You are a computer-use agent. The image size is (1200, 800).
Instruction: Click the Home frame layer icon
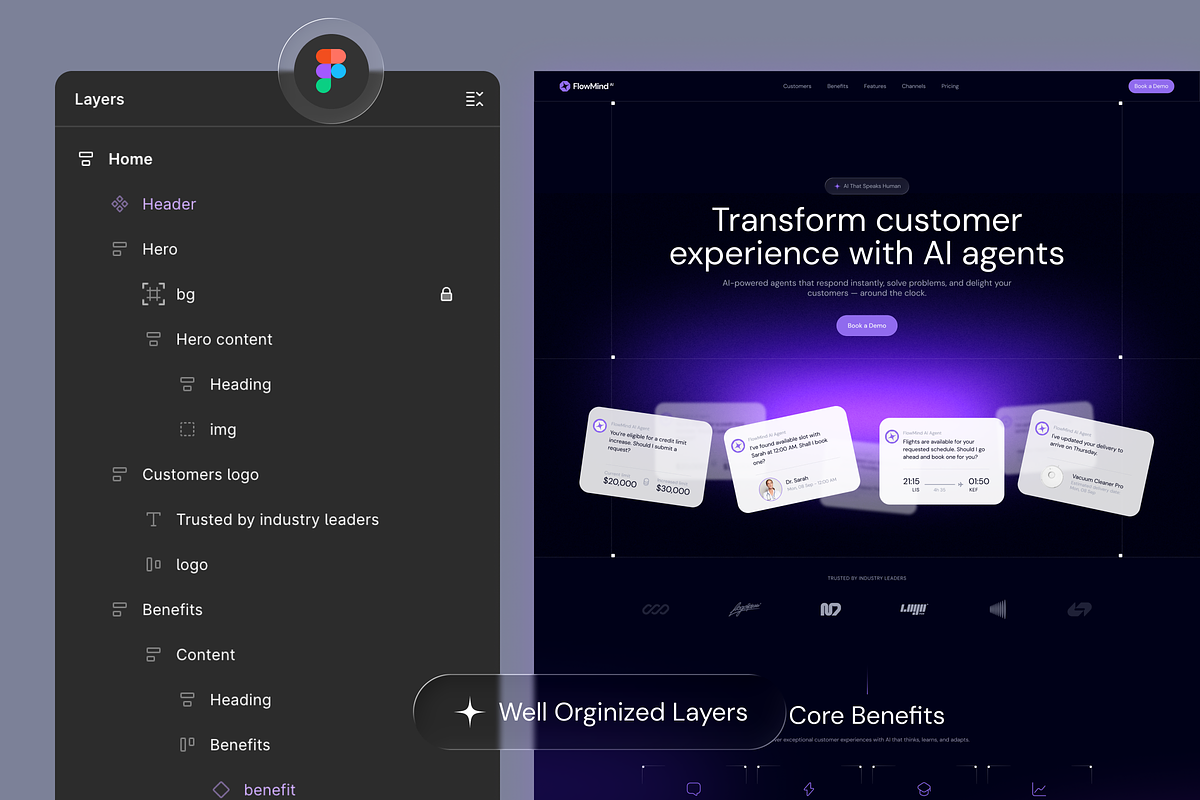(x=86, y=159)
